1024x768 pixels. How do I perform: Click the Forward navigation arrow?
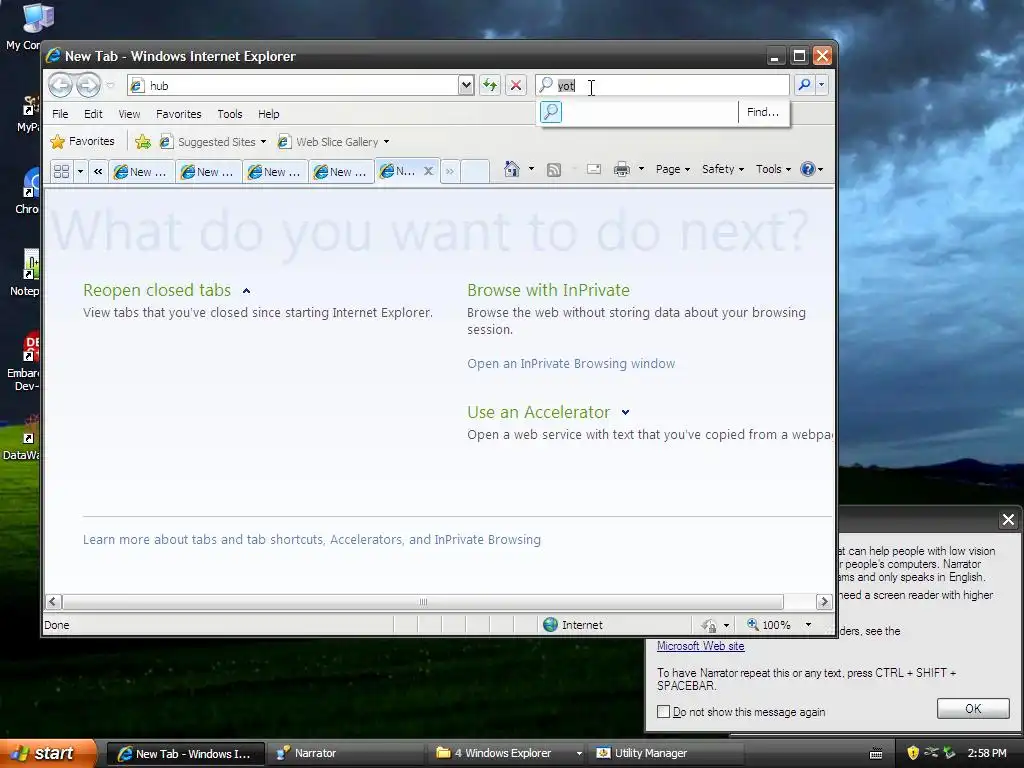[x=88, y=85]
